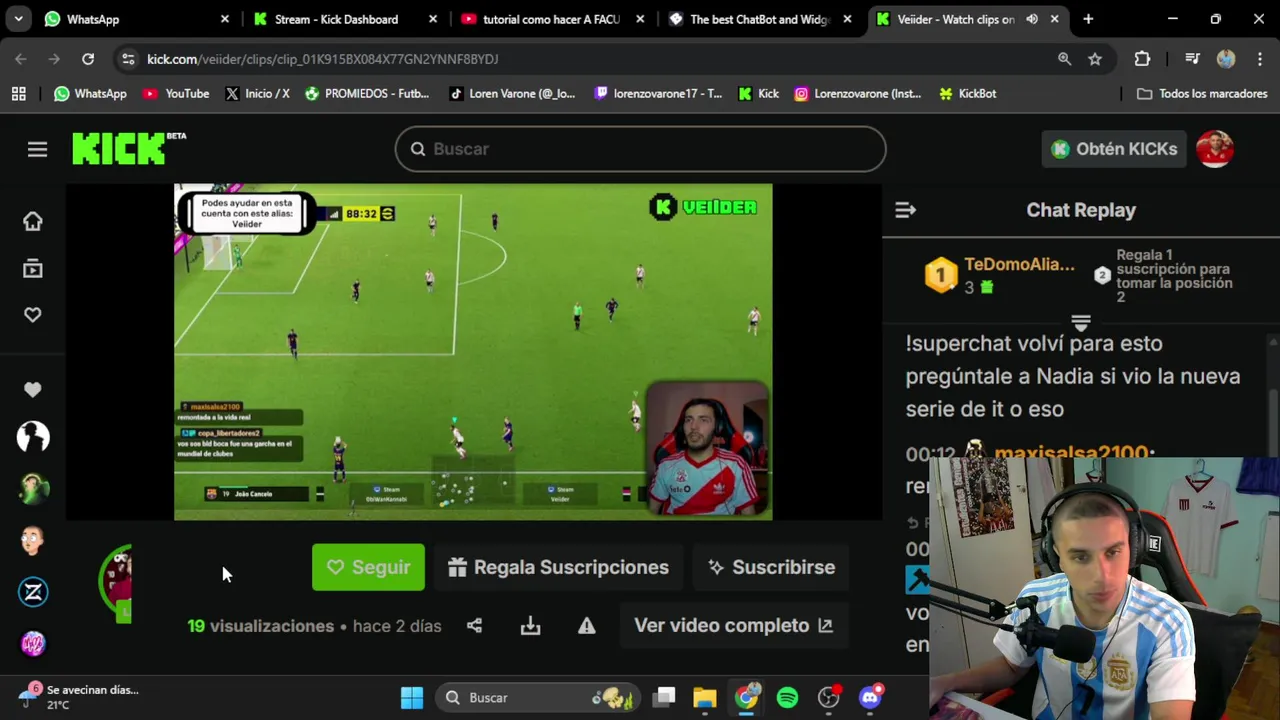This screenshot has width=1280, height=720.
Task: Open a new browser tab
Action: point(1088,19)
